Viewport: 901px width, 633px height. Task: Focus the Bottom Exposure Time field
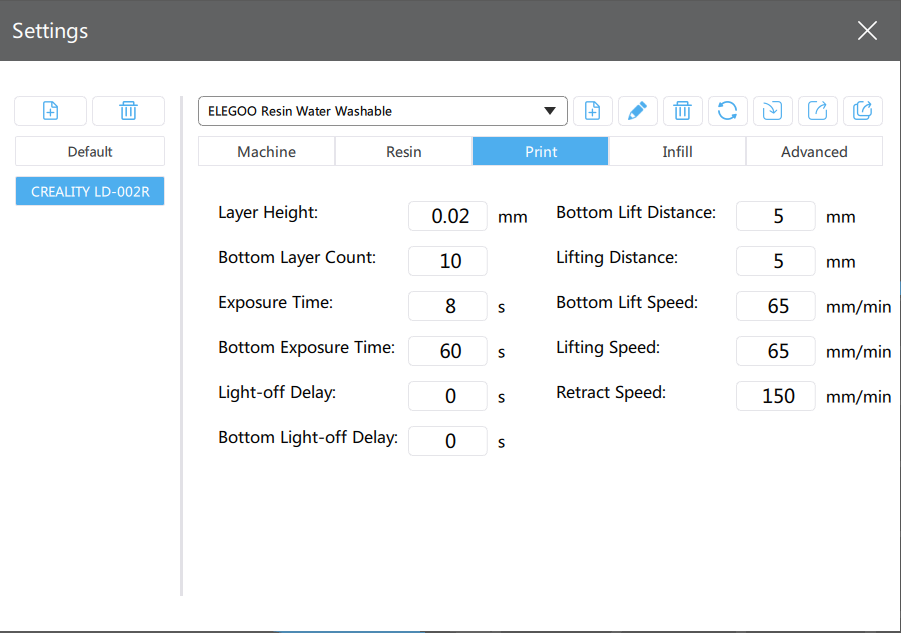click(448, 351)
